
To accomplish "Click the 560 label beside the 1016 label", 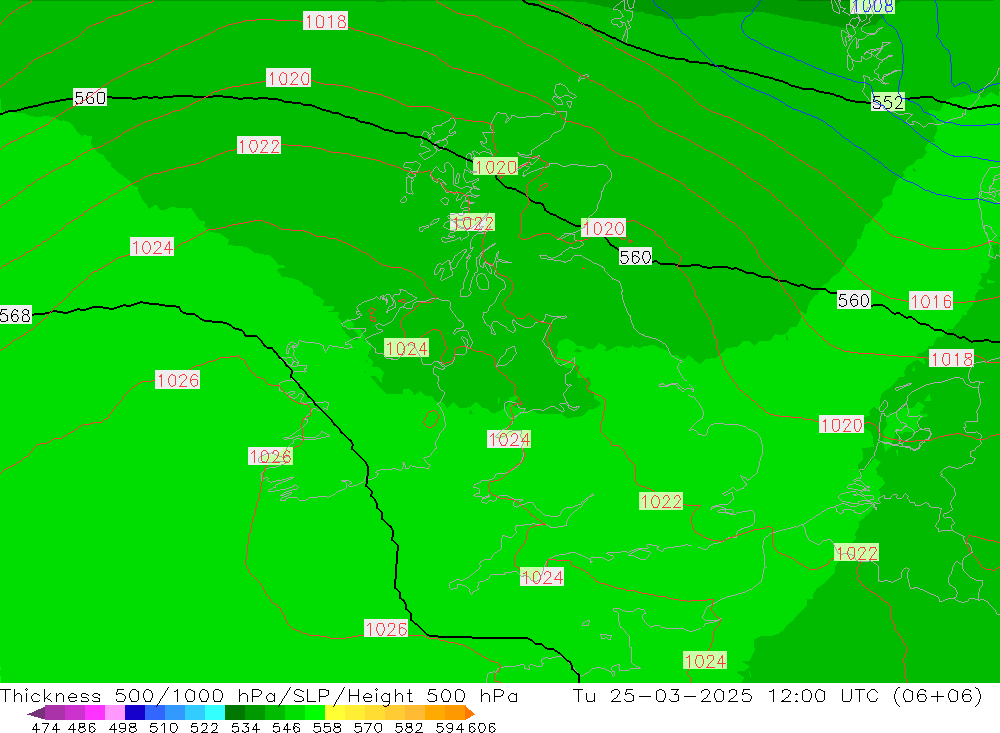I will coord(853,300).
